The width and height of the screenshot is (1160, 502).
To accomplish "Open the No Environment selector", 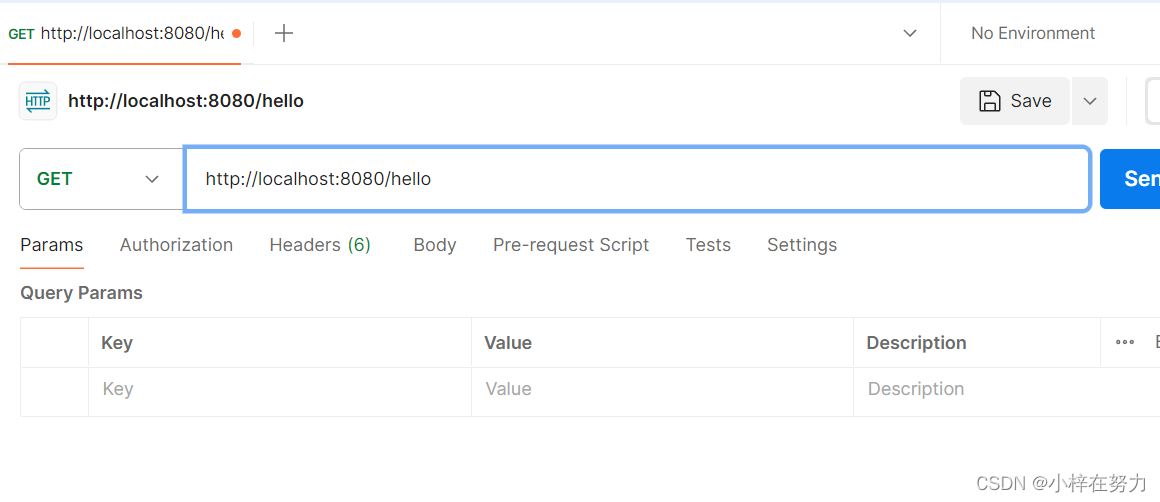I will (1033, 33).
